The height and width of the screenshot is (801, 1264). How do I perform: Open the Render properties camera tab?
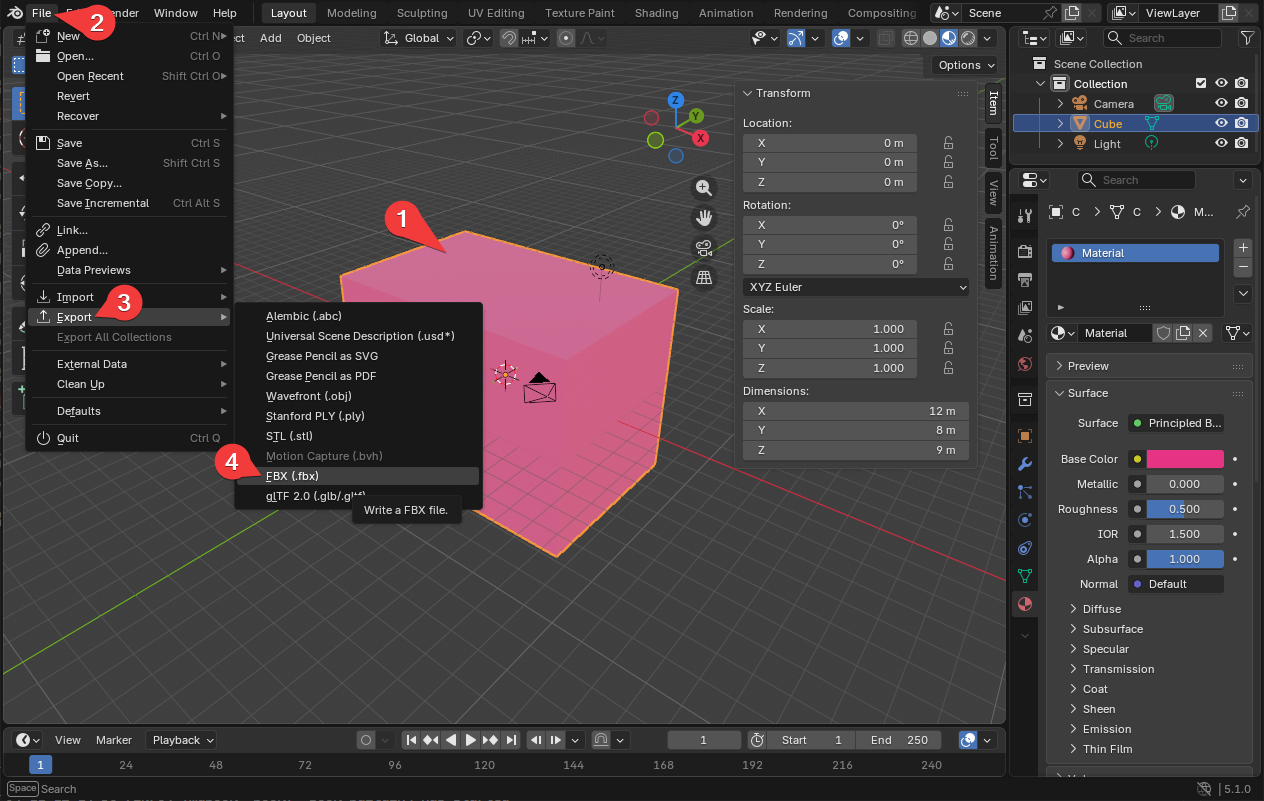point(1024,251)
